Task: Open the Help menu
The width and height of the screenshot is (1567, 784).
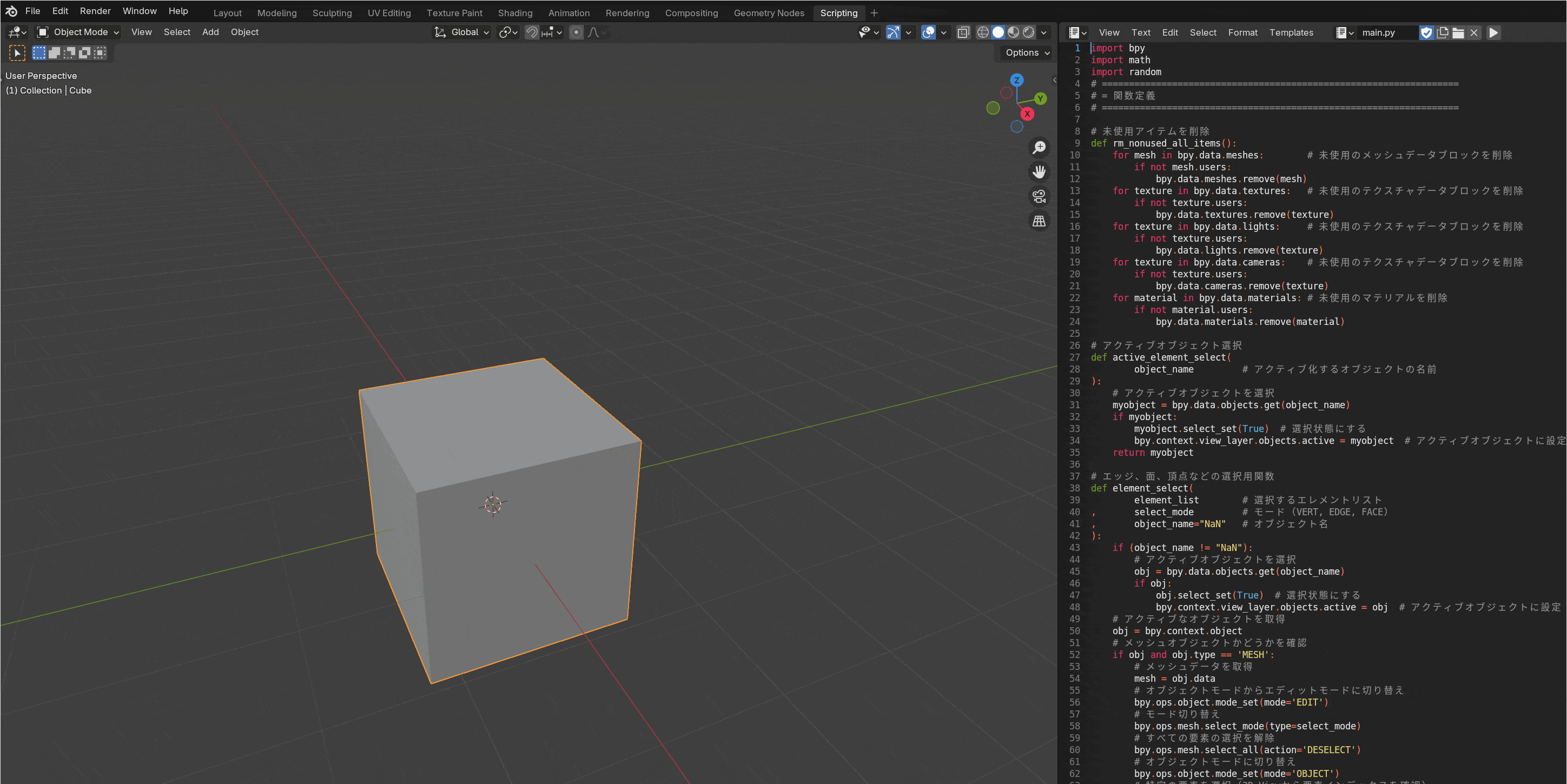Action: point(178,11)
